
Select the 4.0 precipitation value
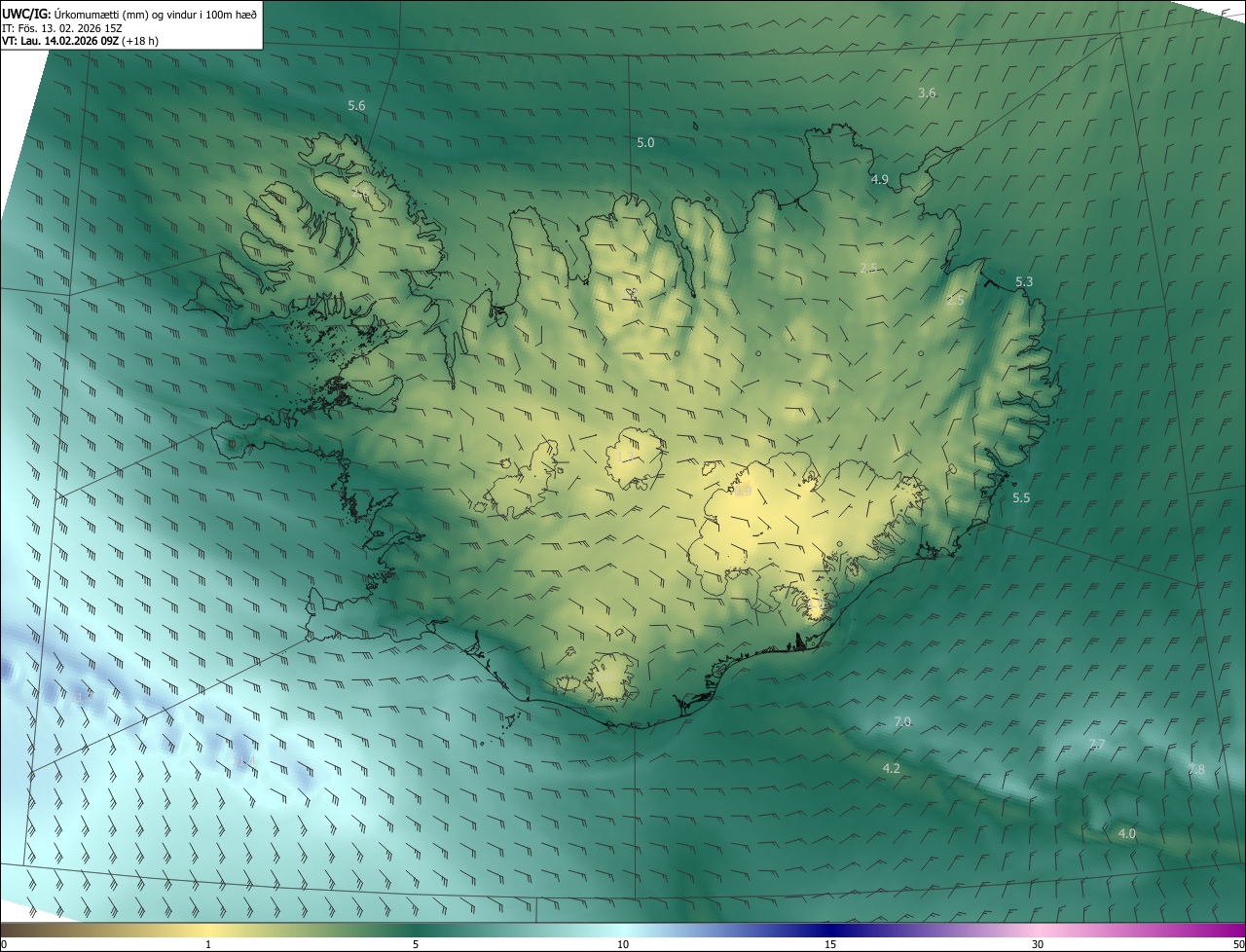1126,834
